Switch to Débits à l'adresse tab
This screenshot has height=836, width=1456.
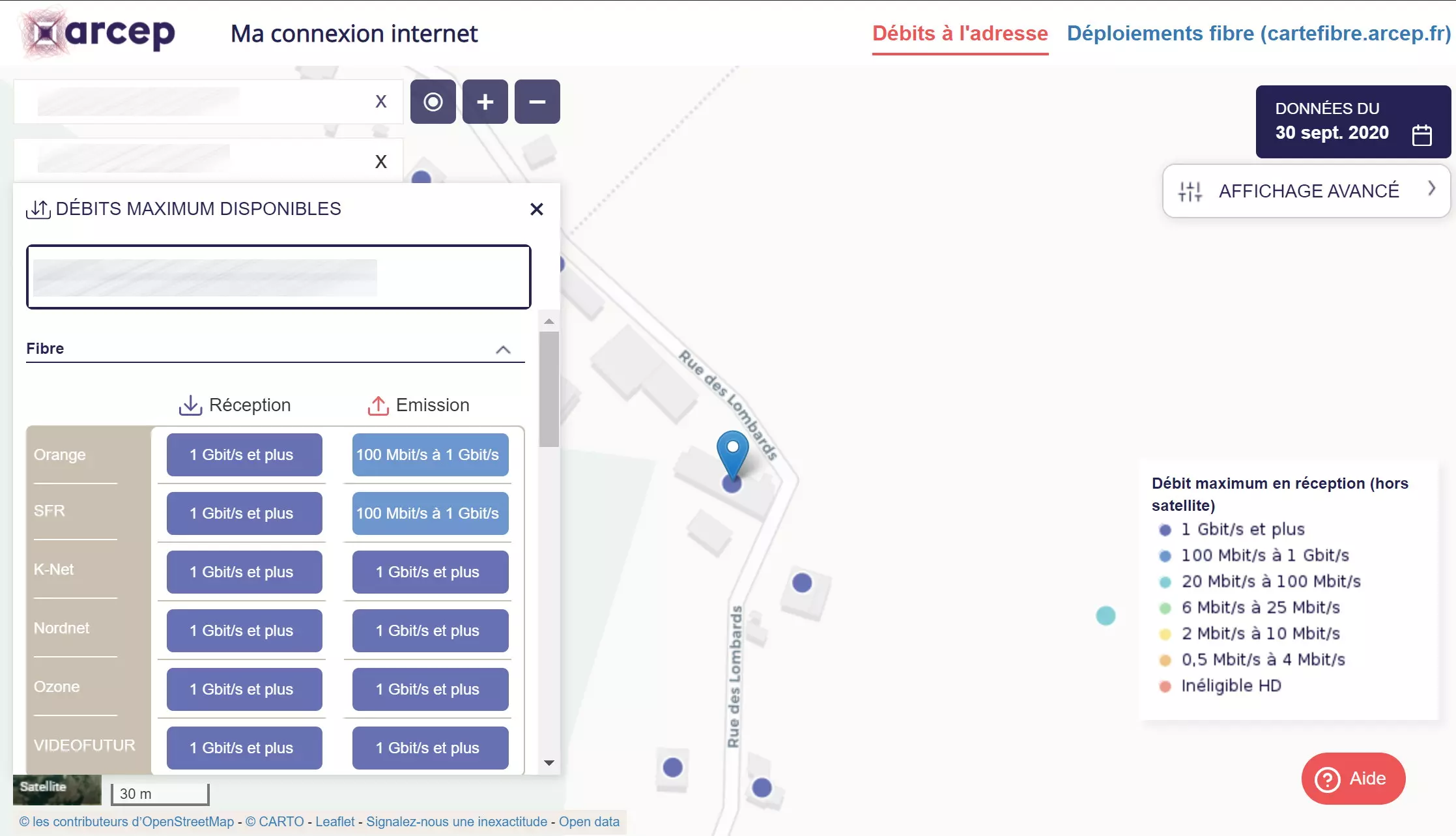tap(960, 33)
